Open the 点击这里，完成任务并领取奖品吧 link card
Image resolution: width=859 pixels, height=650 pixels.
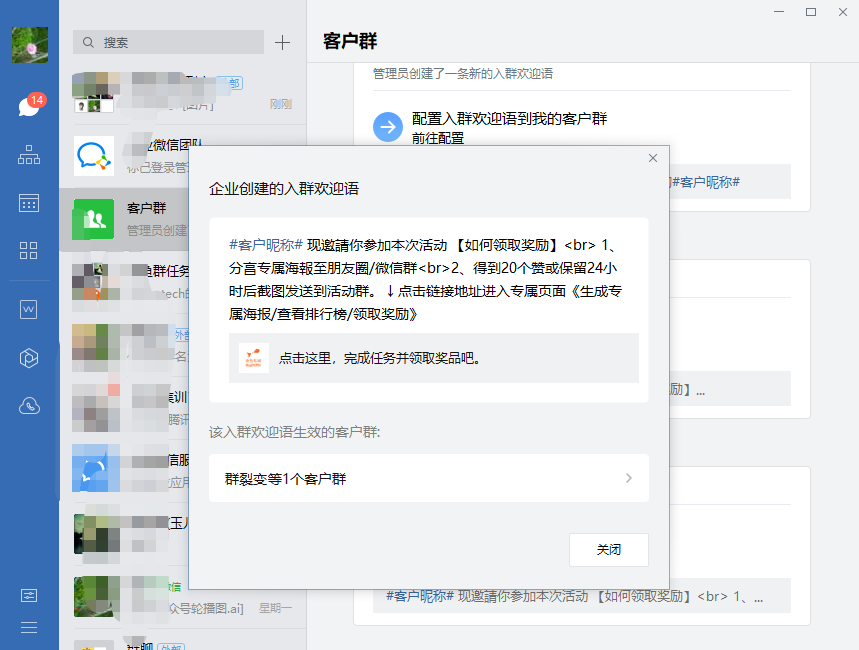(434, 358)
